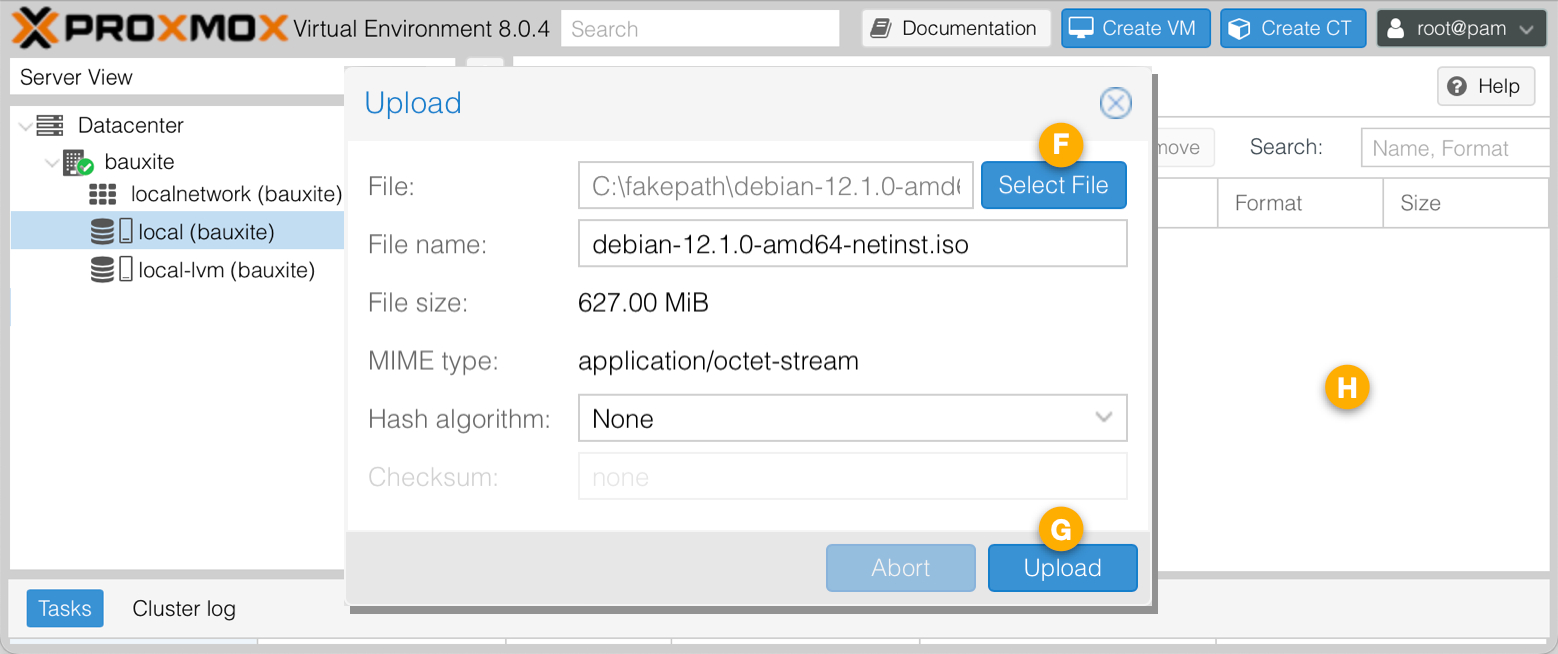Image resolution: width=1558 pixels, height=654 pixels.
Task: Collapse the bauxite node arrow
Action: tap(51, 162)
